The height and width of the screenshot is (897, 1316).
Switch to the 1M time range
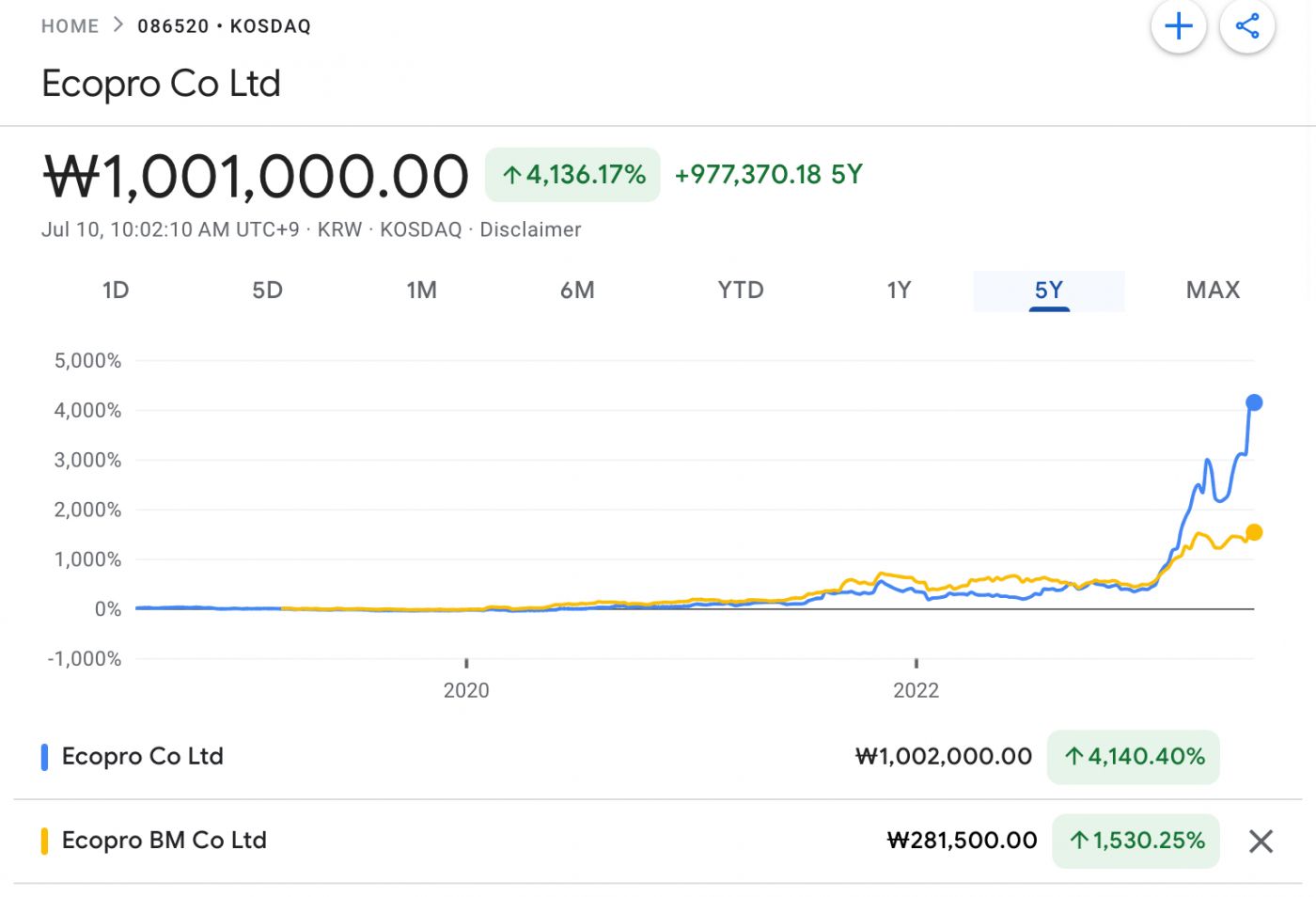tap(421, 290)
